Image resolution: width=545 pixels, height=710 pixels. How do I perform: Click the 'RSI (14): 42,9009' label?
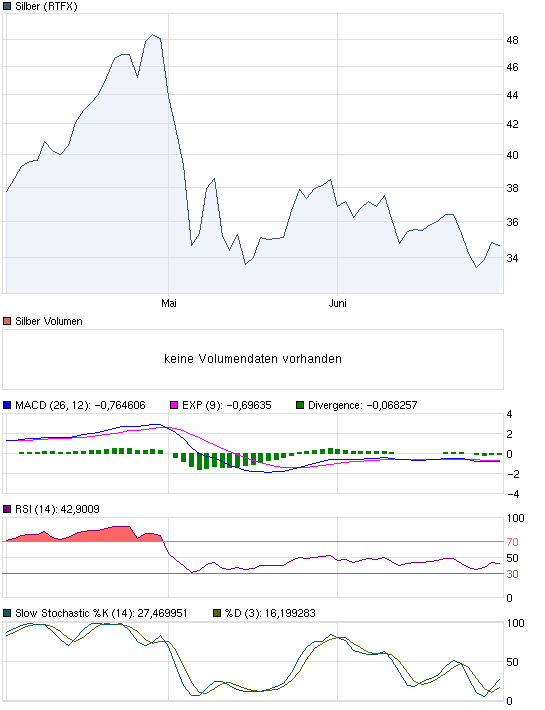[57, 509]
